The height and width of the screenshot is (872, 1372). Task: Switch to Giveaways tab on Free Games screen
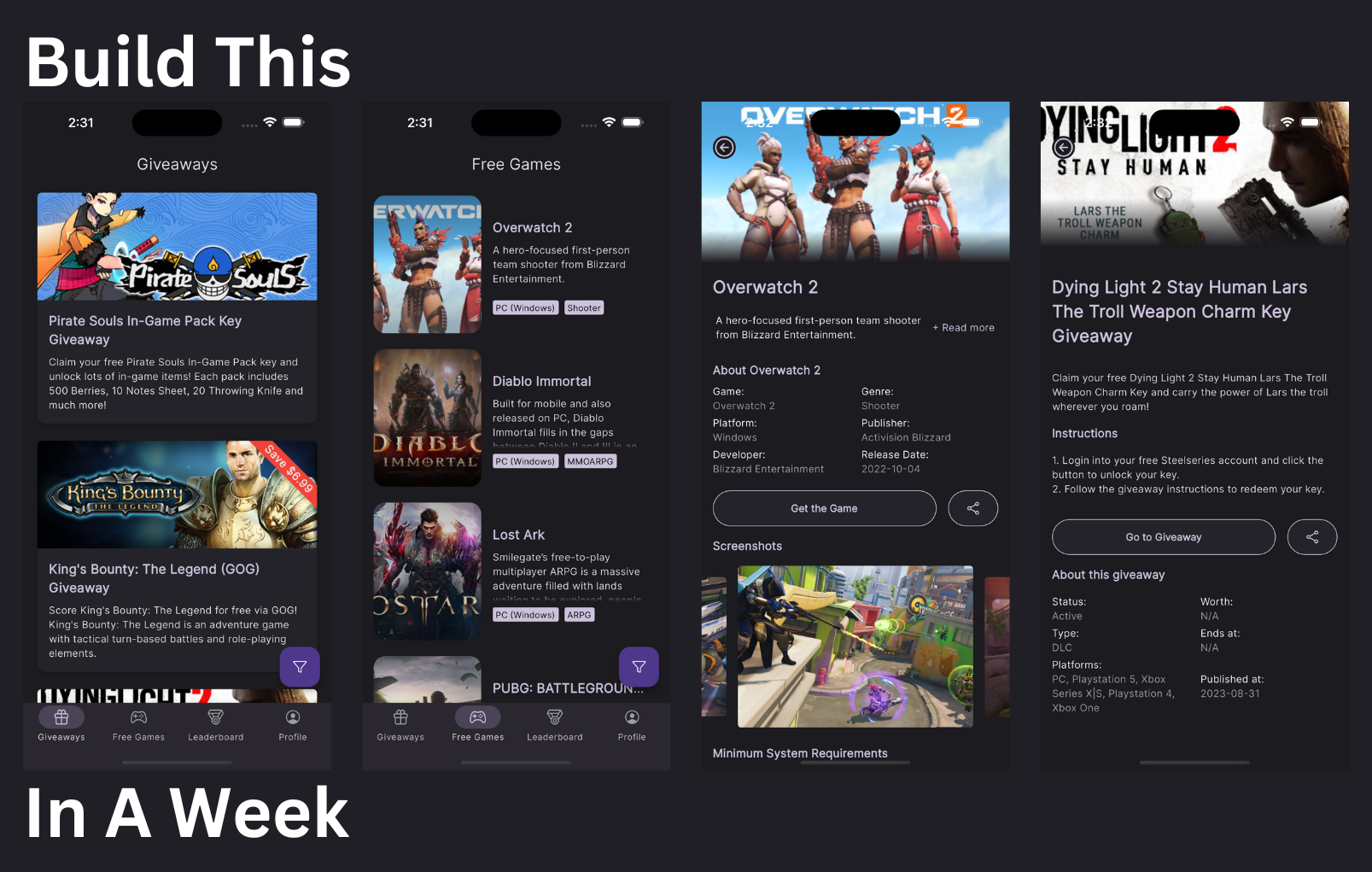pos(400,725)
